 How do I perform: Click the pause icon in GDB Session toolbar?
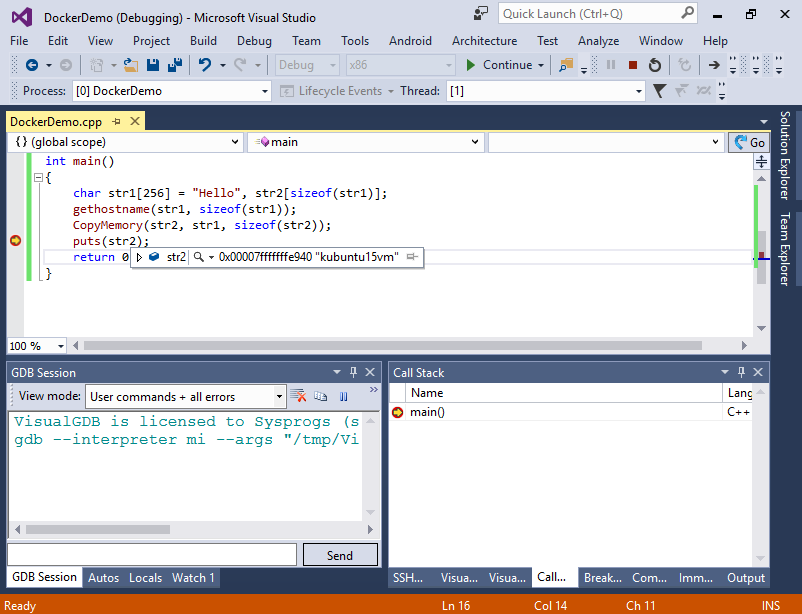[x=344, y=396]
